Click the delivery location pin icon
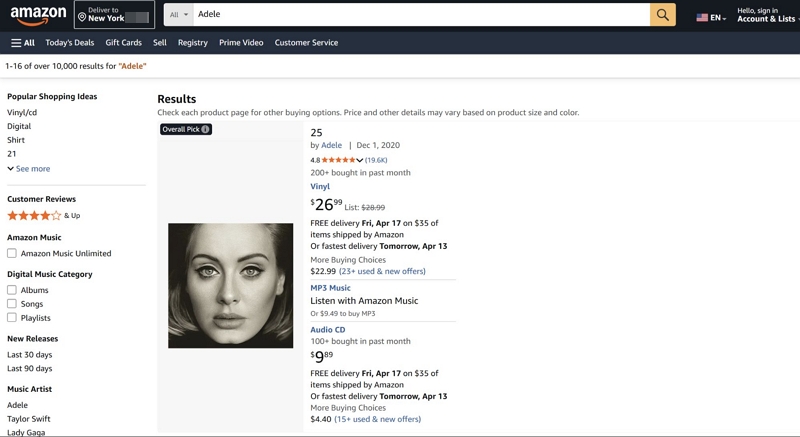 coord(82,18)
